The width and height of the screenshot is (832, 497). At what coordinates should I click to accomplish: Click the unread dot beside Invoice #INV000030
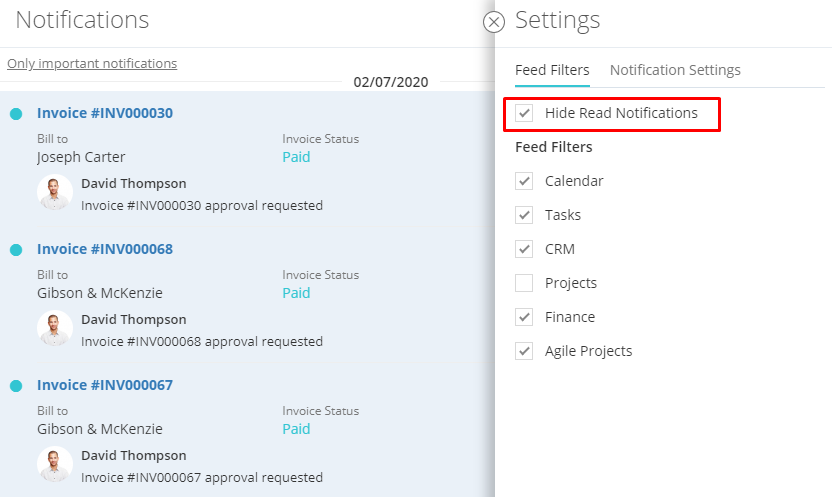point(16,114)
